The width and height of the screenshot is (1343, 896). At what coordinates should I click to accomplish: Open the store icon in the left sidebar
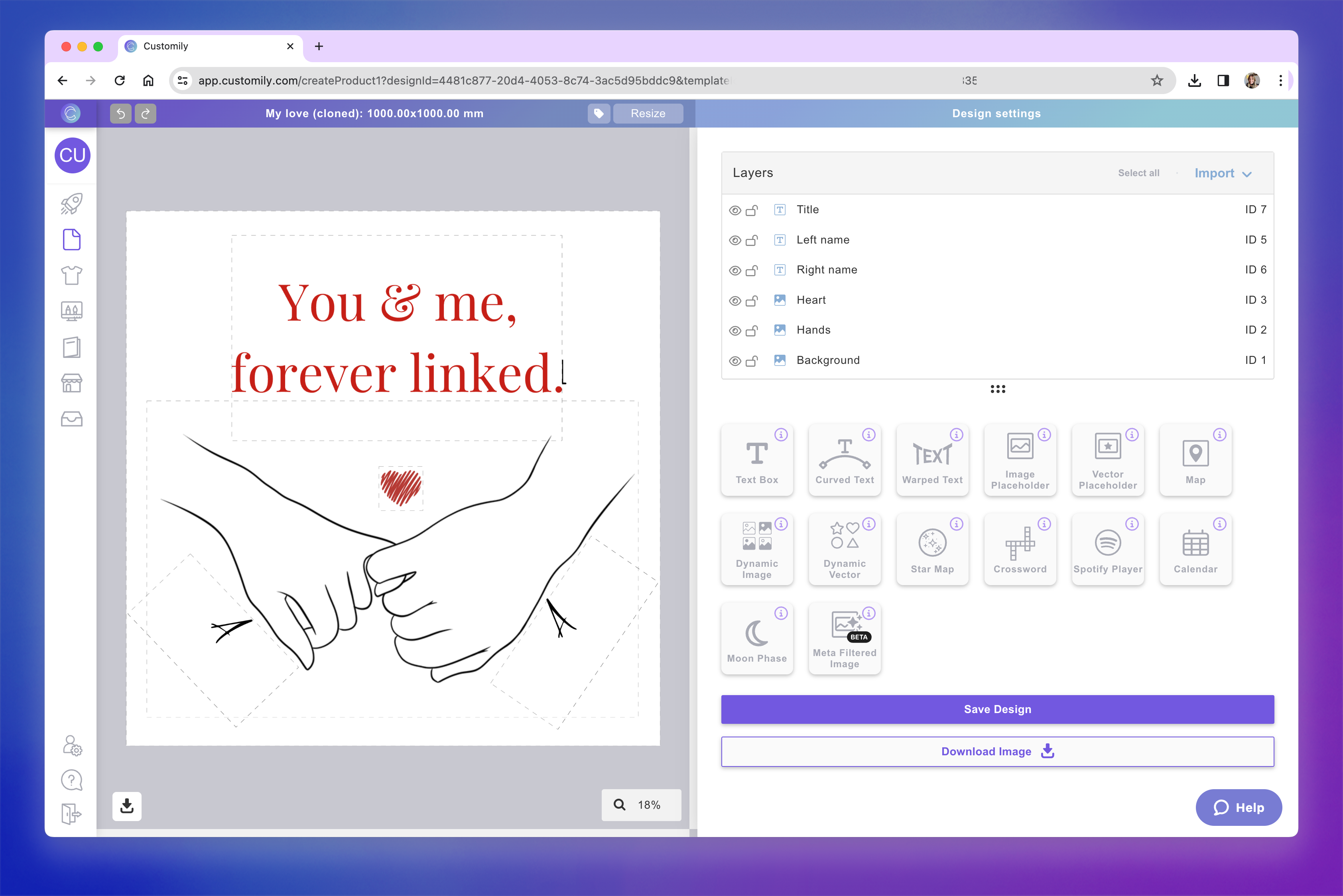pyautogui.click(x=71, y=383)
